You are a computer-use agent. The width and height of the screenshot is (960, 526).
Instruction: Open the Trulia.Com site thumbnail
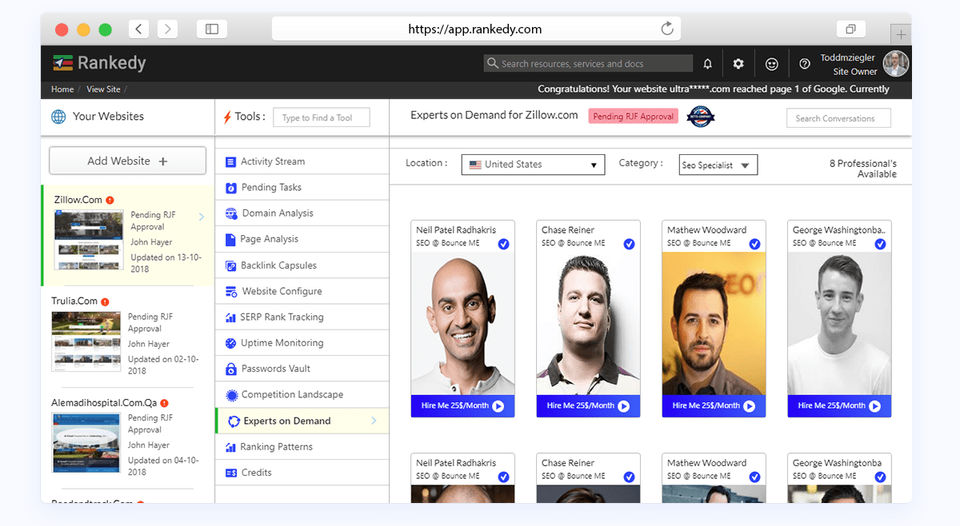coord(86,342)
